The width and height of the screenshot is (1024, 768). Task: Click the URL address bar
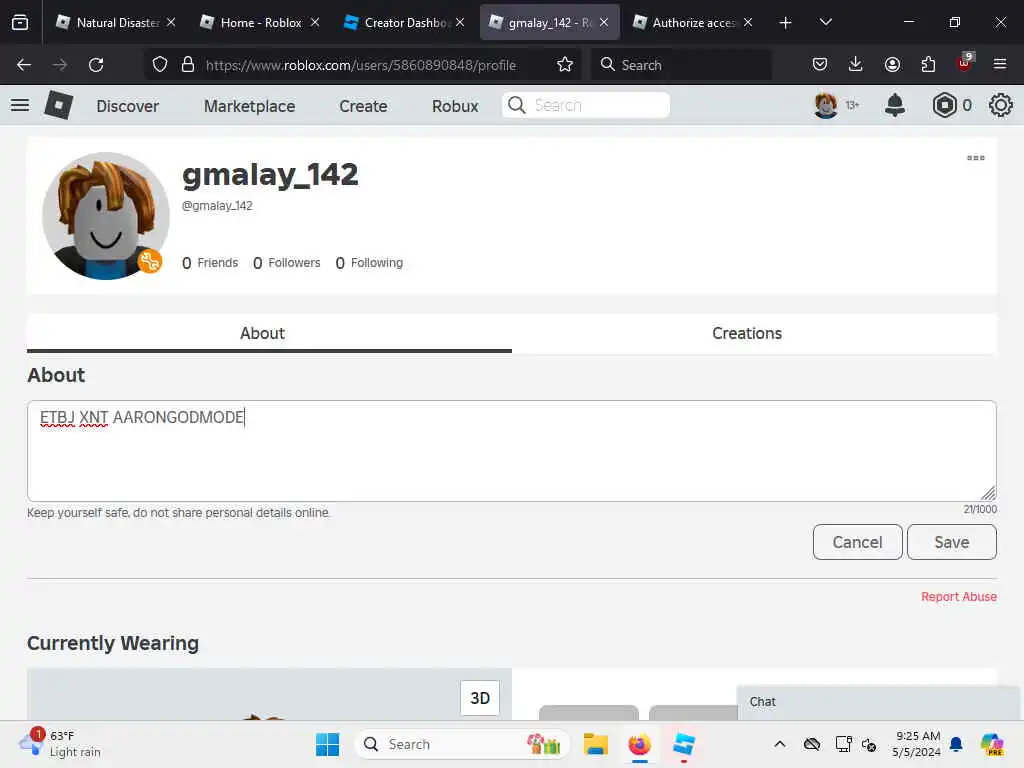tap(360, 65)
